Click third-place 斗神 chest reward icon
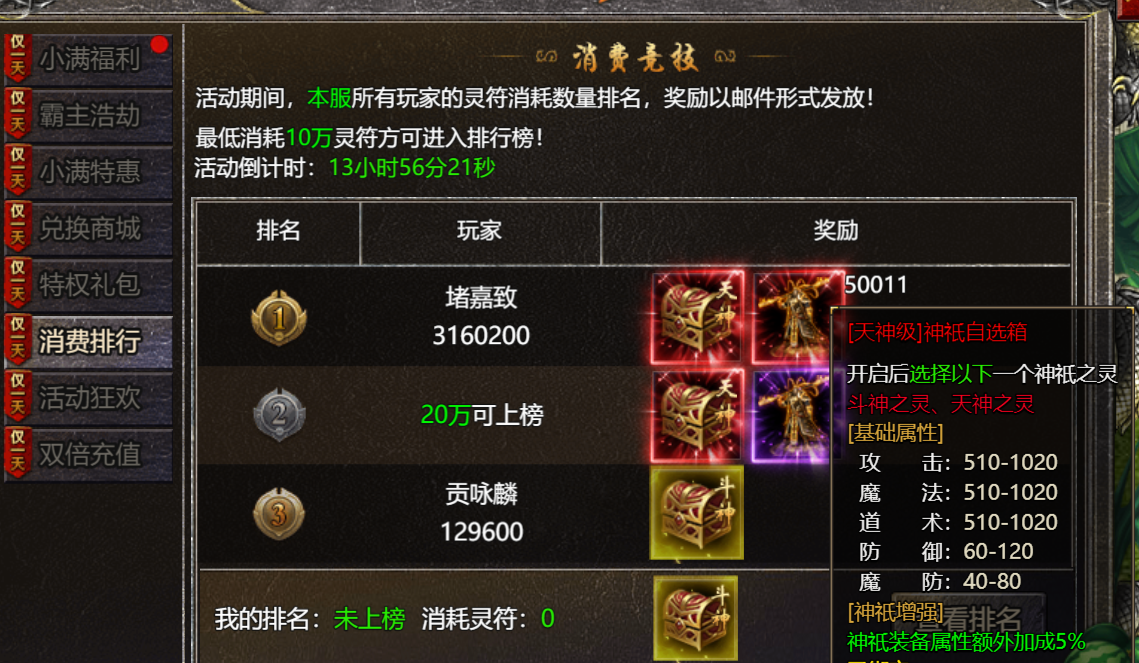This screenshot has width=1139, height=663. (697, 513)
